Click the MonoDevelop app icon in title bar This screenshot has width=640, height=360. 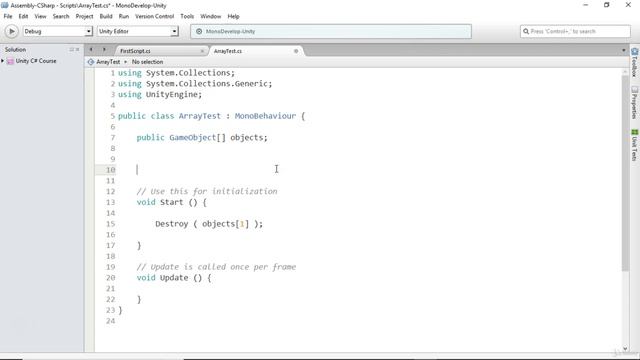[x=4, y=5]
